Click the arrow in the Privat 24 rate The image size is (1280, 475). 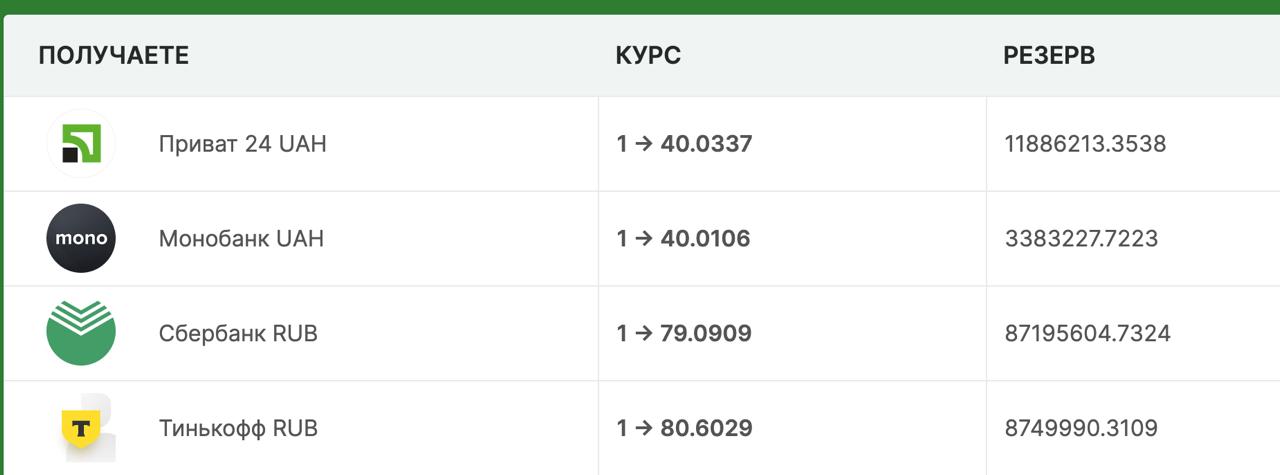pos(644,144)
